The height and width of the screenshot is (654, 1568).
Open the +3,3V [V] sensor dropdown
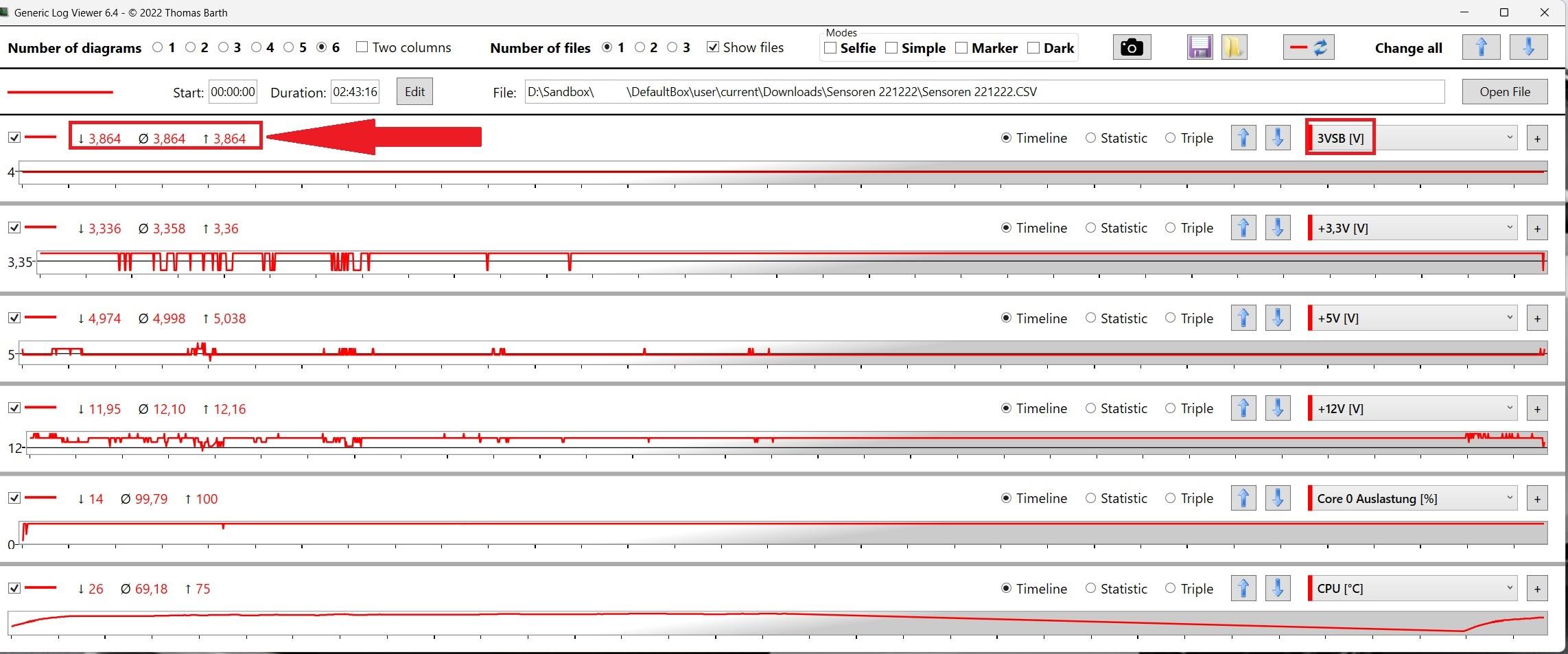click(1413, 228)
